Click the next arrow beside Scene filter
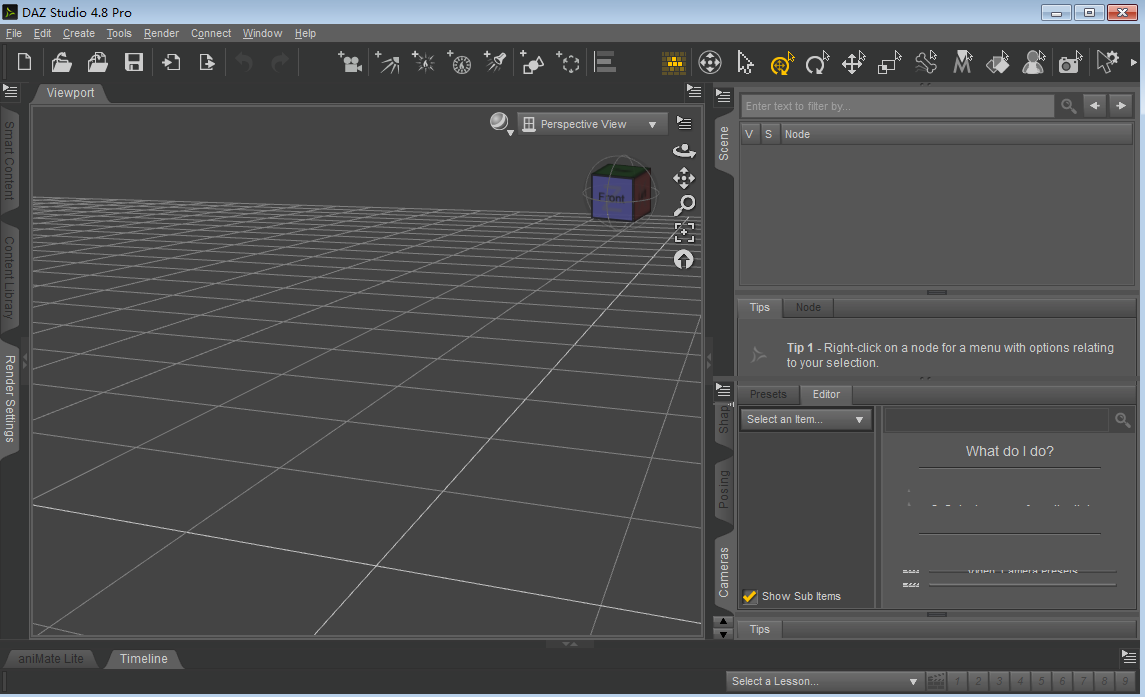 [x=1120, y=106]
